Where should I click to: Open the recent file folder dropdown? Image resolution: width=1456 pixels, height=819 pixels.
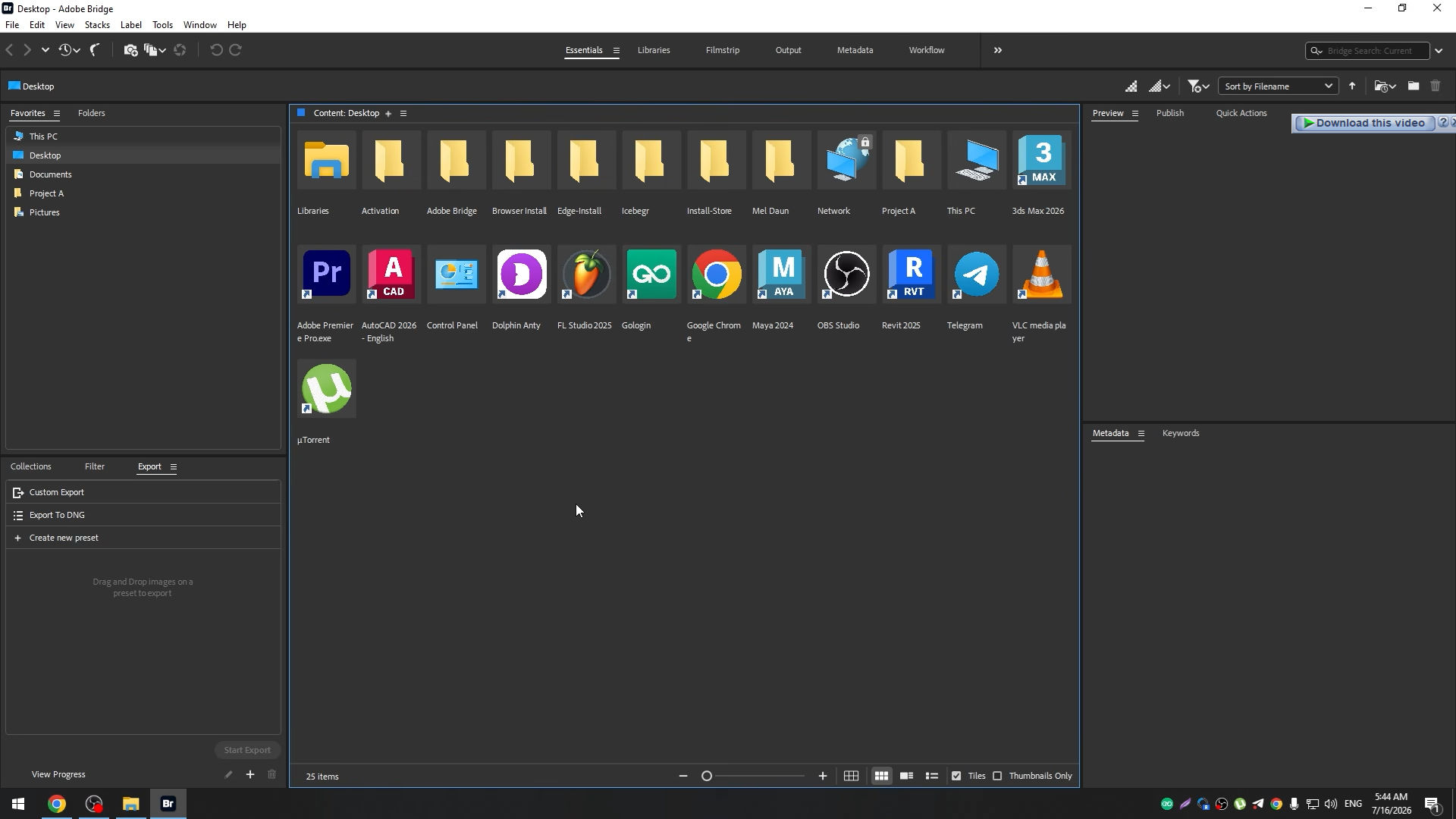click(x=1385, y=86)
